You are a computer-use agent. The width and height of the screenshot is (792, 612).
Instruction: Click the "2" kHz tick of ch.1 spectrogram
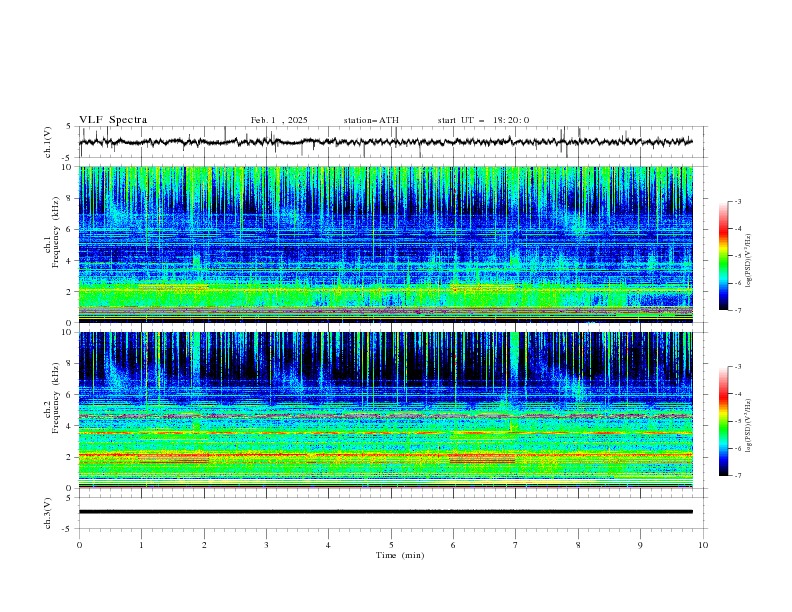click(x=71, y=292)
